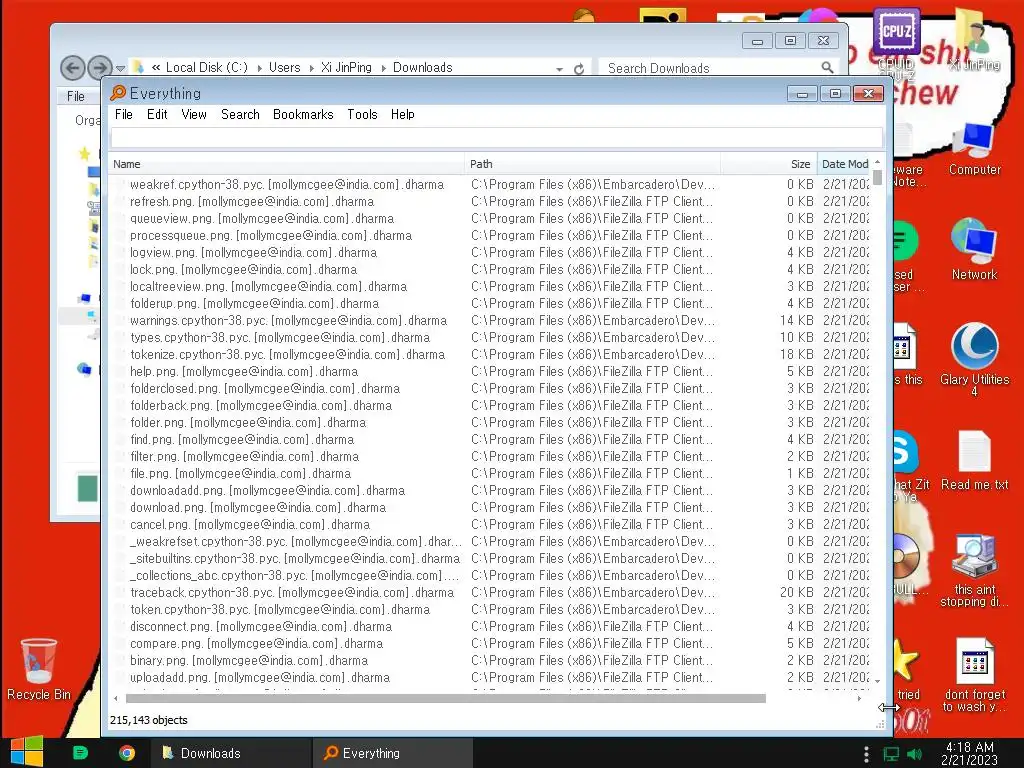Select the downloadadd.png dharma file row

tap(490, 490)
